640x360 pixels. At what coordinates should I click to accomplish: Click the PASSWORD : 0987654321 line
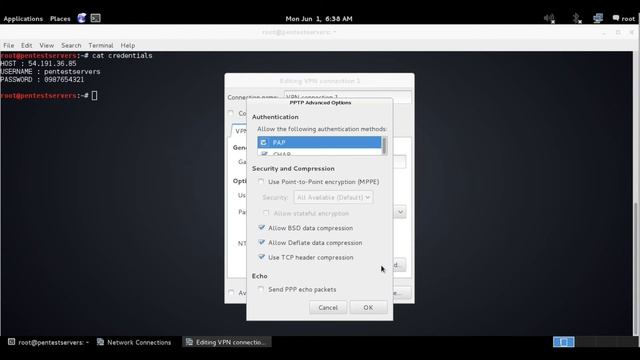[42, 80]
